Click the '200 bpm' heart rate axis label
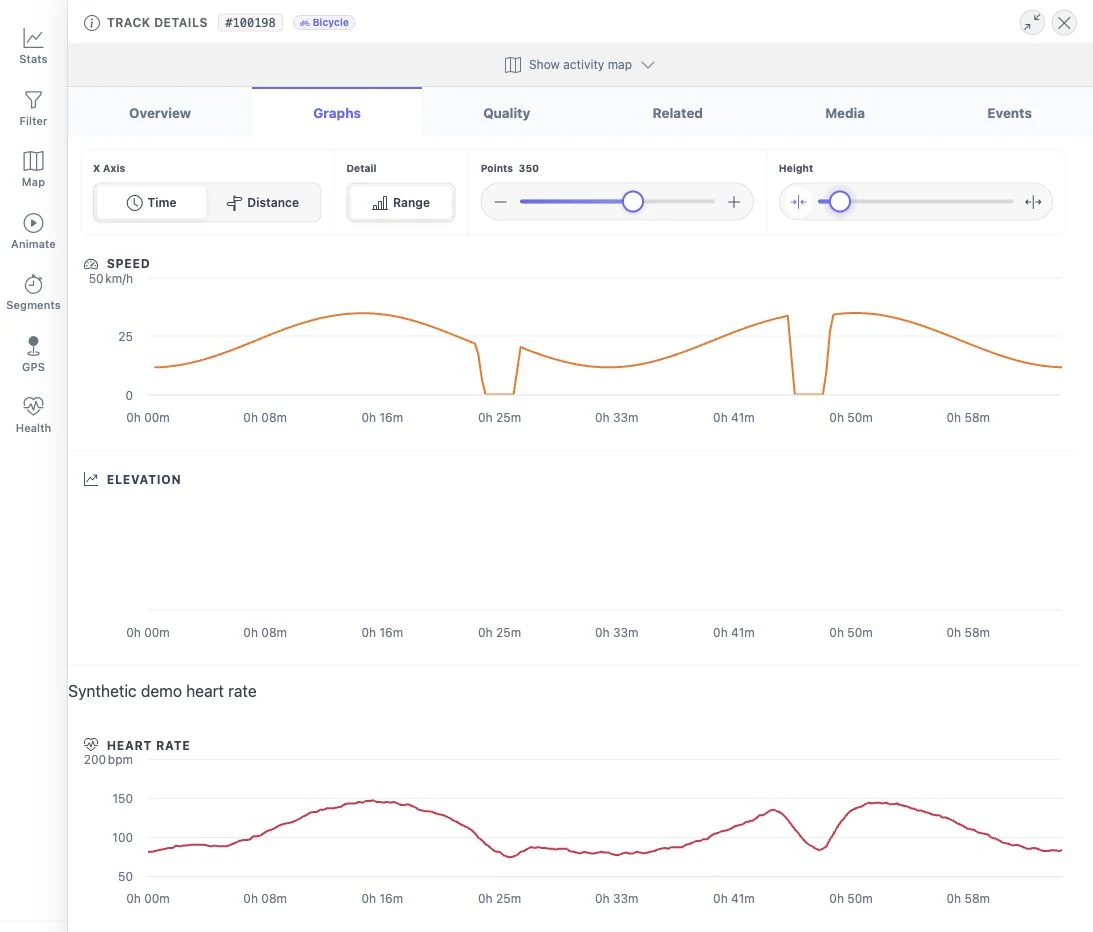1093x932 pixels. [x=108, y=760]
